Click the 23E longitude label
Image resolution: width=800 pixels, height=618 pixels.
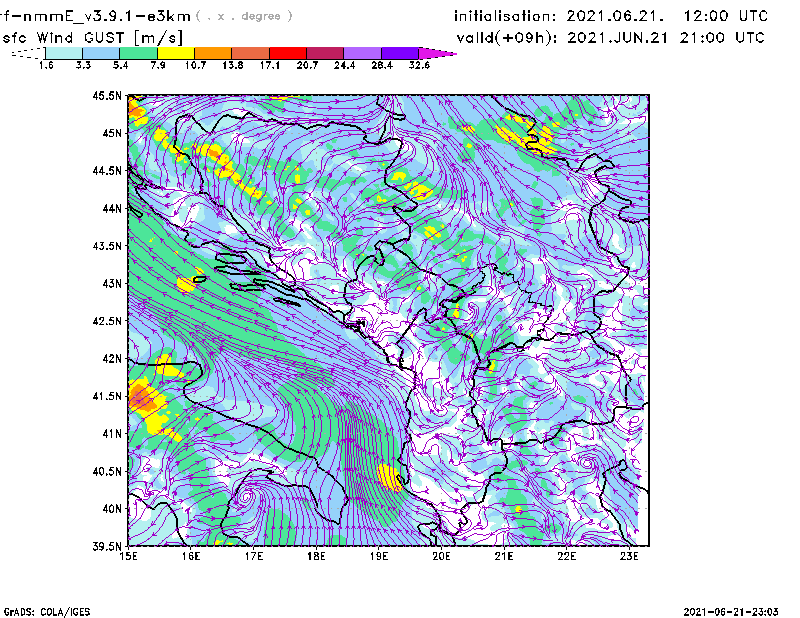pyautogui.click(x=629, y=556)
